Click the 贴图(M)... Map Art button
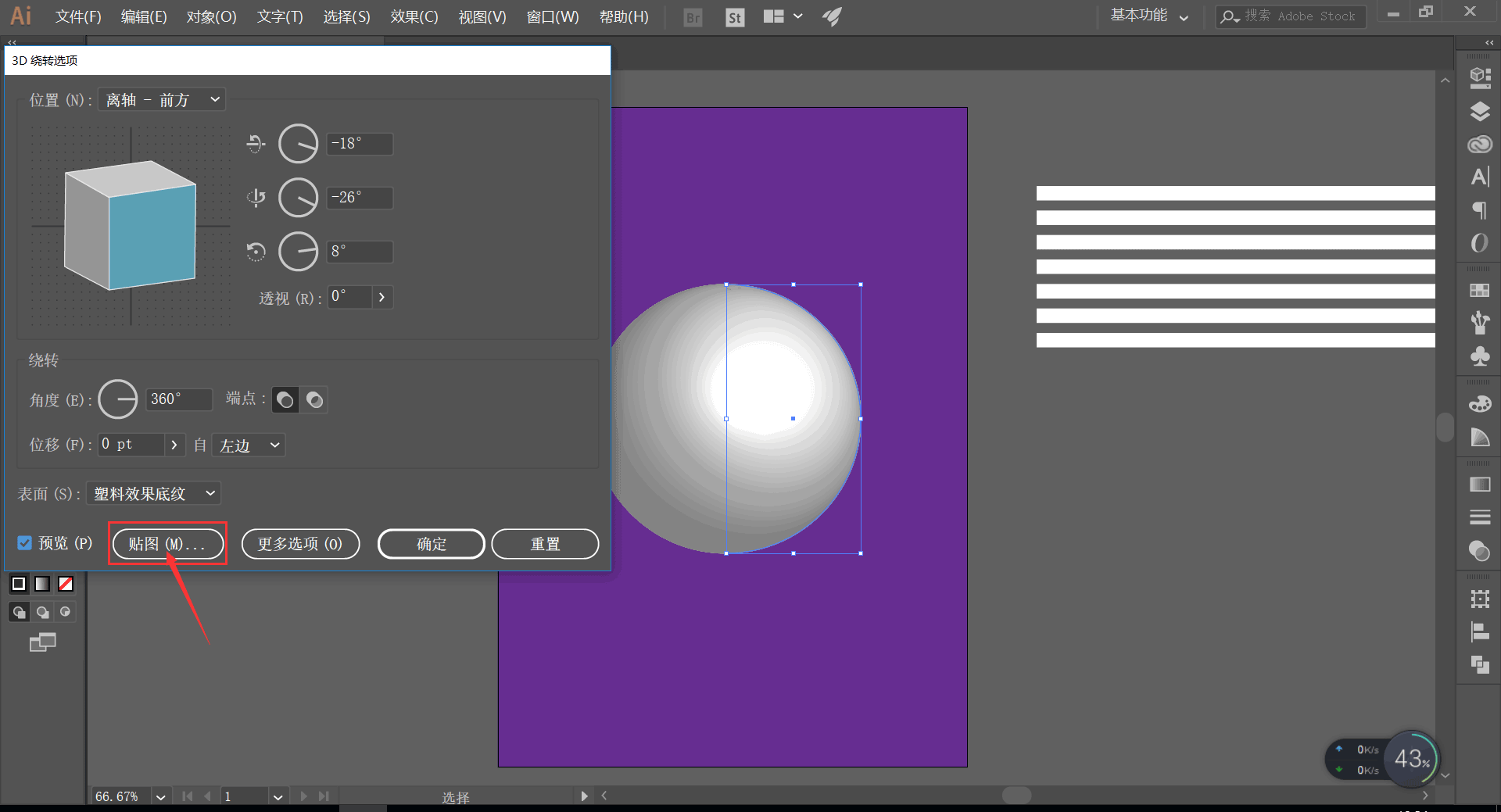The width and height of the screenshot is (1501, 812). click(x=167, y=544)
